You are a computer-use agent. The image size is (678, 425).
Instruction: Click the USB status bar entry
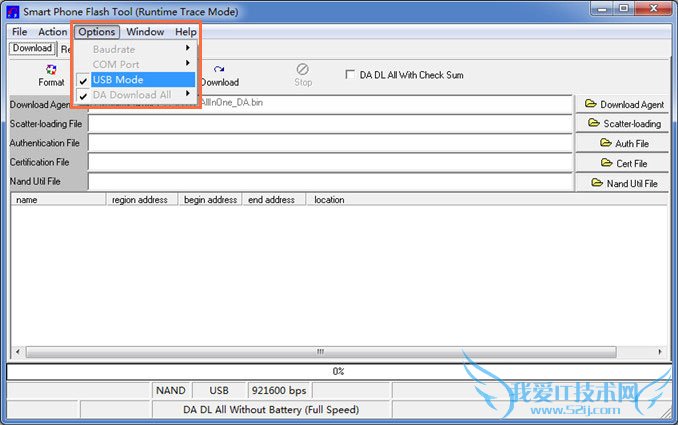point(219,390)
